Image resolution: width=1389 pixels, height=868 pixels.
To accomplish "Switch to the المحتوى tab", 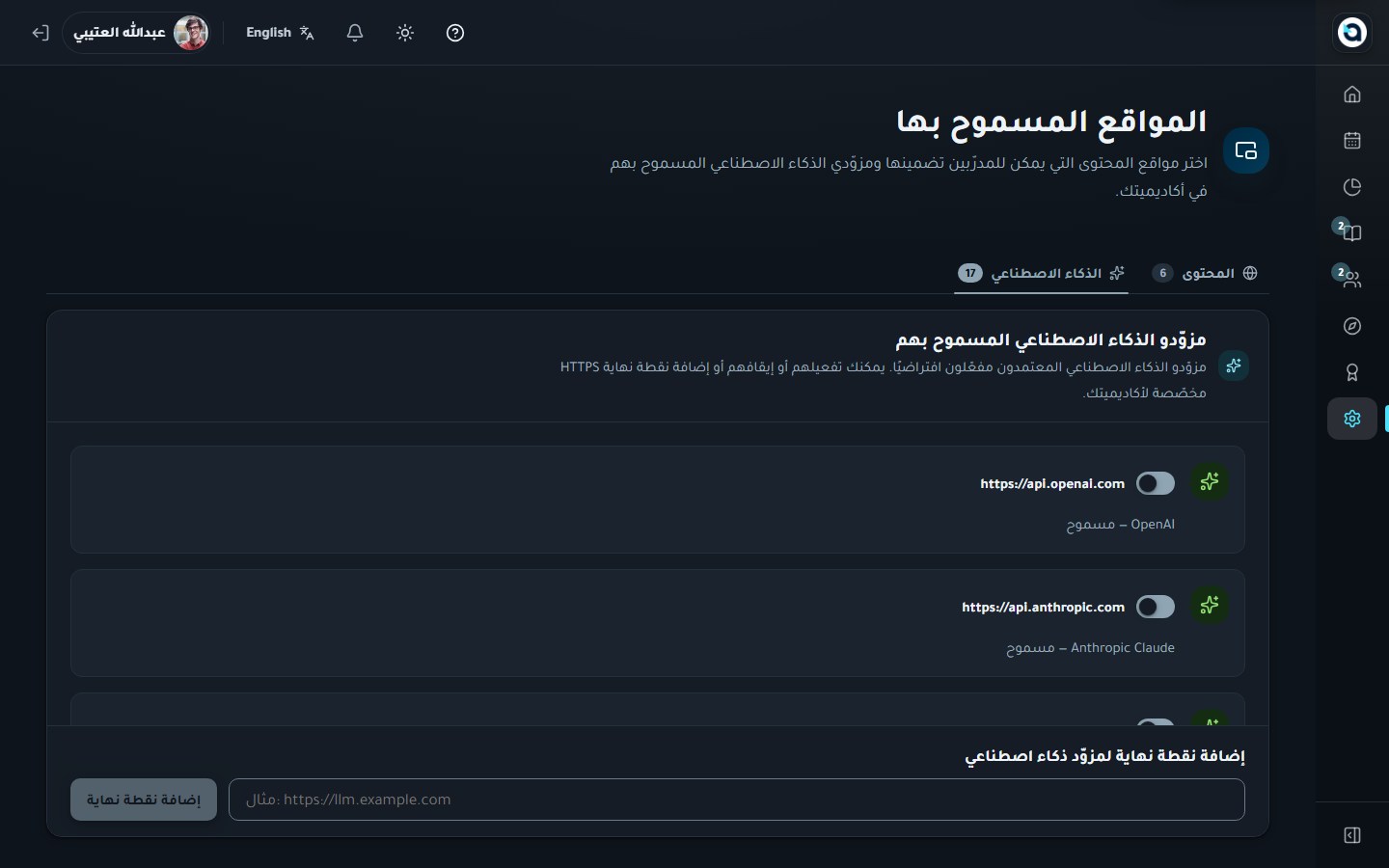I will (x=1206, y=273).
